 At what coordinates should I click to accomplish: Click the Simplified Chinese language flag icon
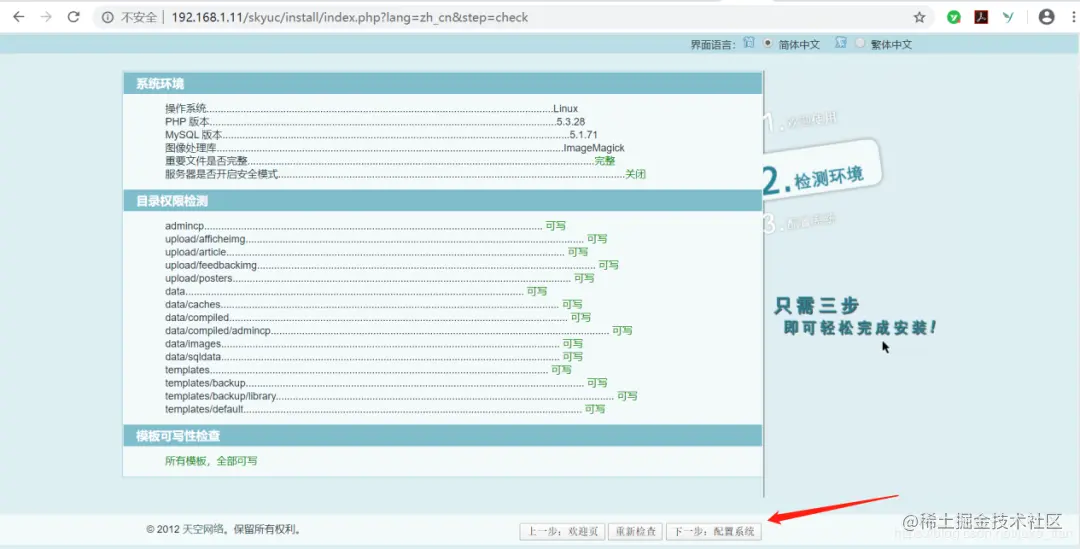point(749,43)
